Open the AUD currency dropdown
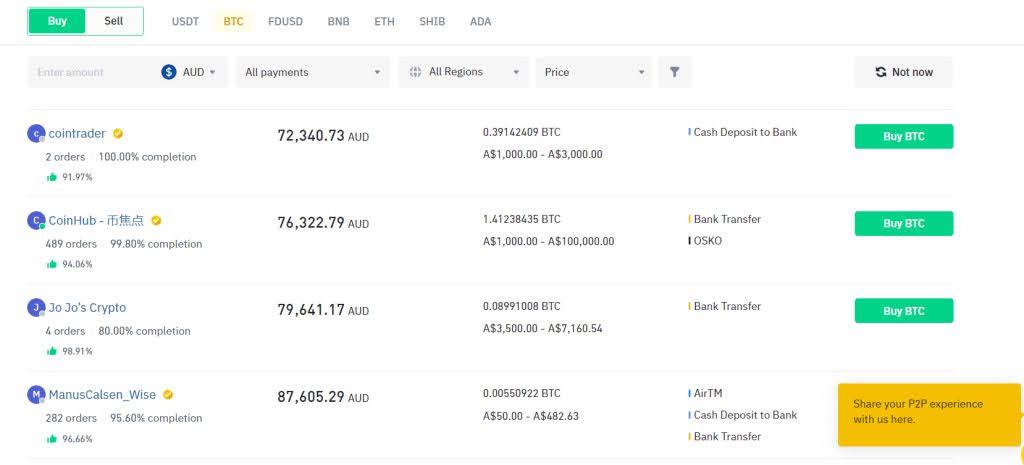 [189, 72]
